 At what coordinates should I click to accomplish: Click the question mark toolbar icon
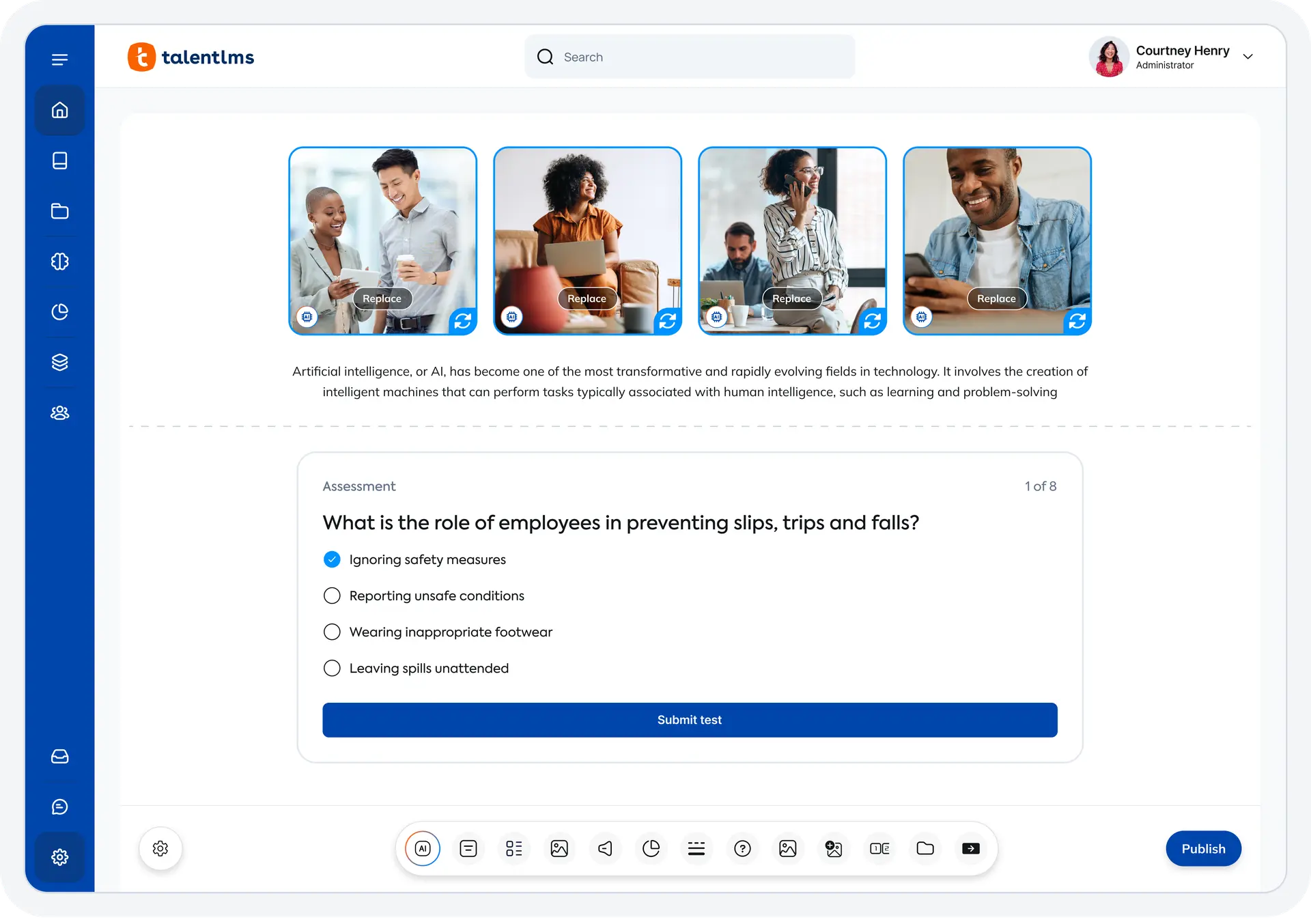tap(742, 848)
